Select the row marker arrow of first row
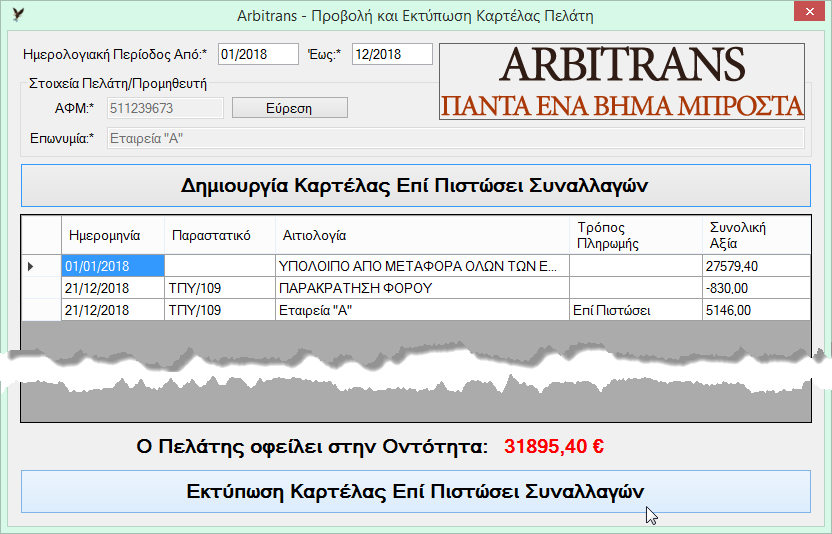The height and width of the screenshot is (534, 832). (30, 266)
